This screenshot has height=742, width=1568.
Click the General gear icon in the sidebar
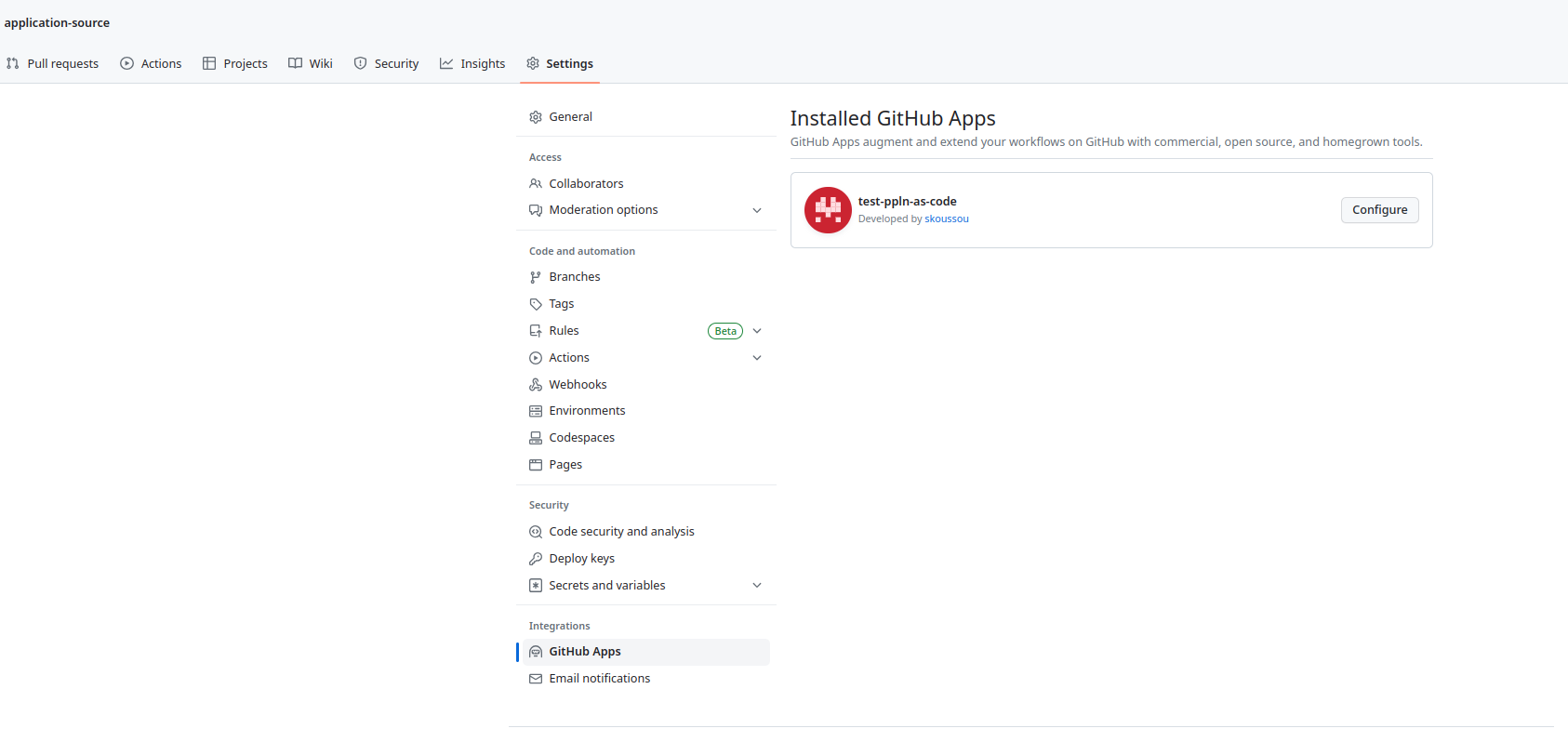coord(536,117)
